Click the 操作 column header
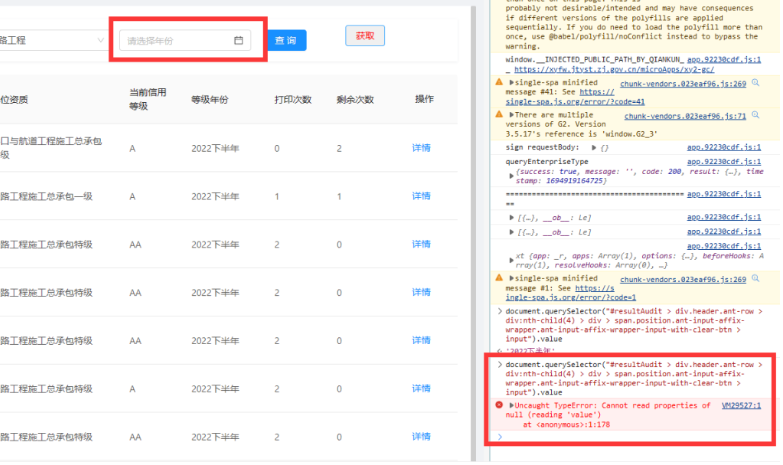 click(x=424, y=99)
